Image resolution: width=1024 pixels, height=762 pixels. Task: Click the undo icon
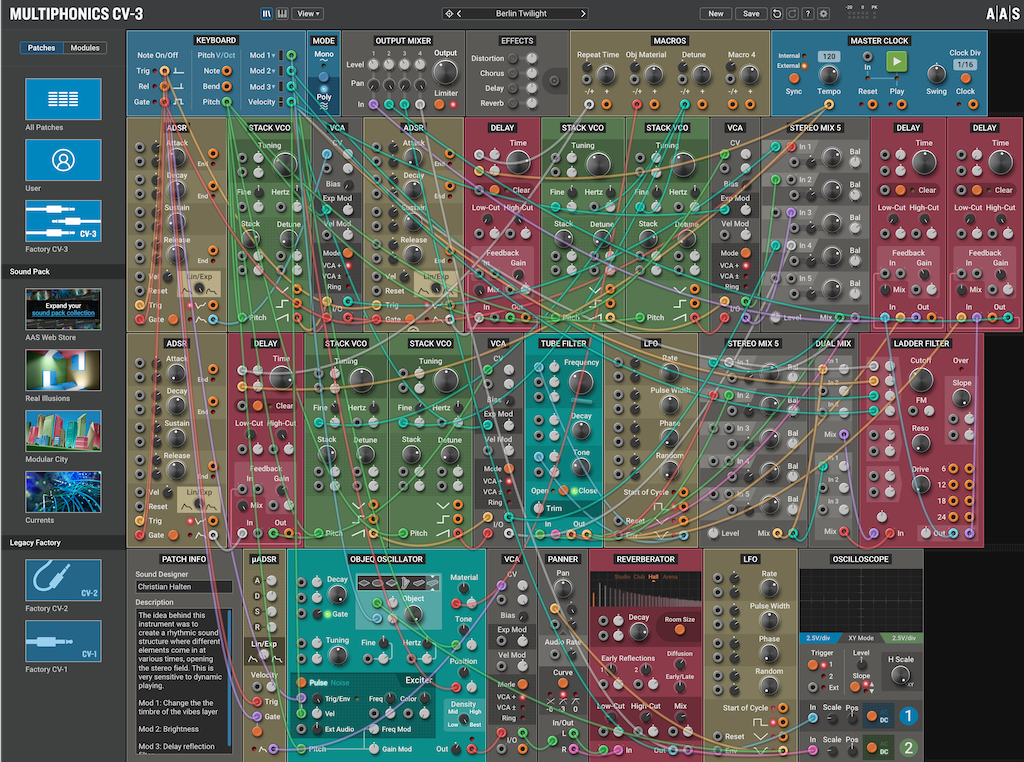[776, 14]
